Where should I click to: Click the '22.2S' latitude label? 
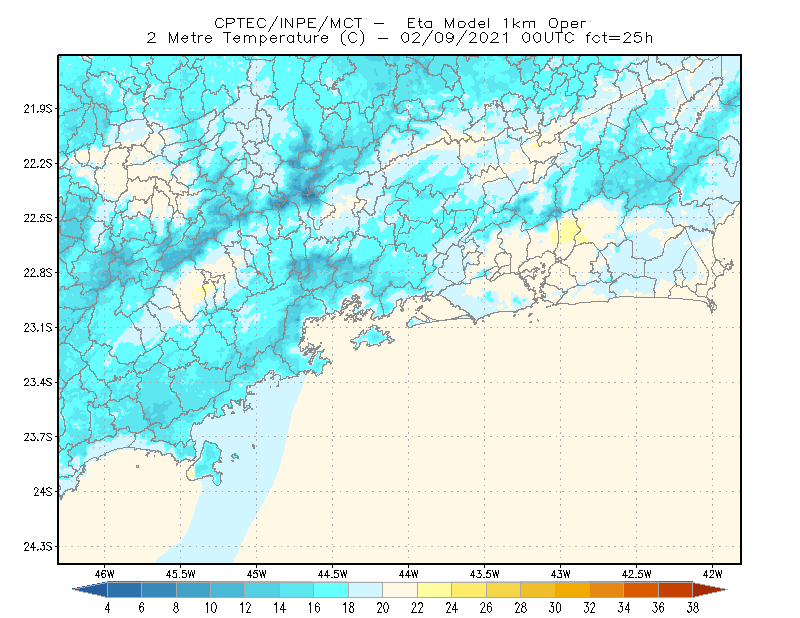[37, 163]
